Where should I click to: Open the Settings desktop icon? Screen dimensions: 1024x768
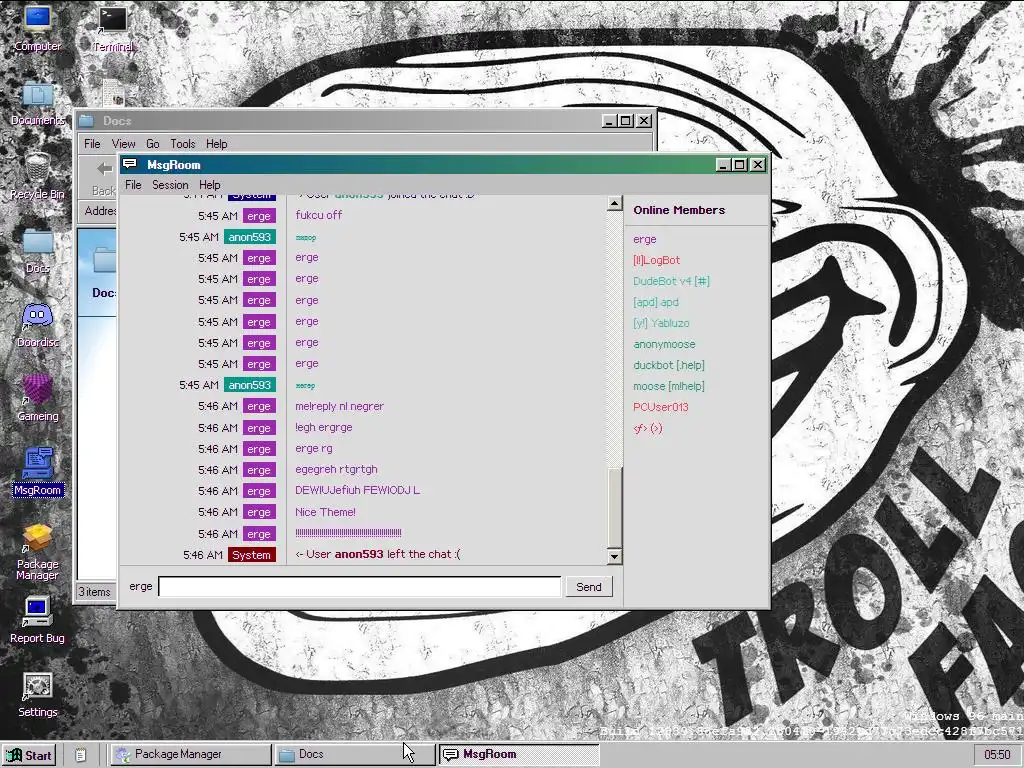click(37, 695)
